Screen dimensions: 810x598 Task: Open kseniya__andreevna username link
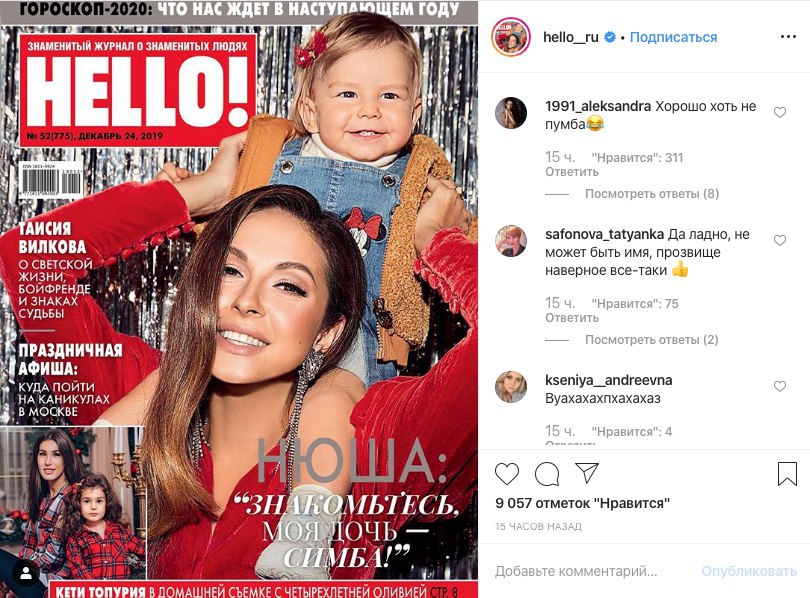(609, 380)
